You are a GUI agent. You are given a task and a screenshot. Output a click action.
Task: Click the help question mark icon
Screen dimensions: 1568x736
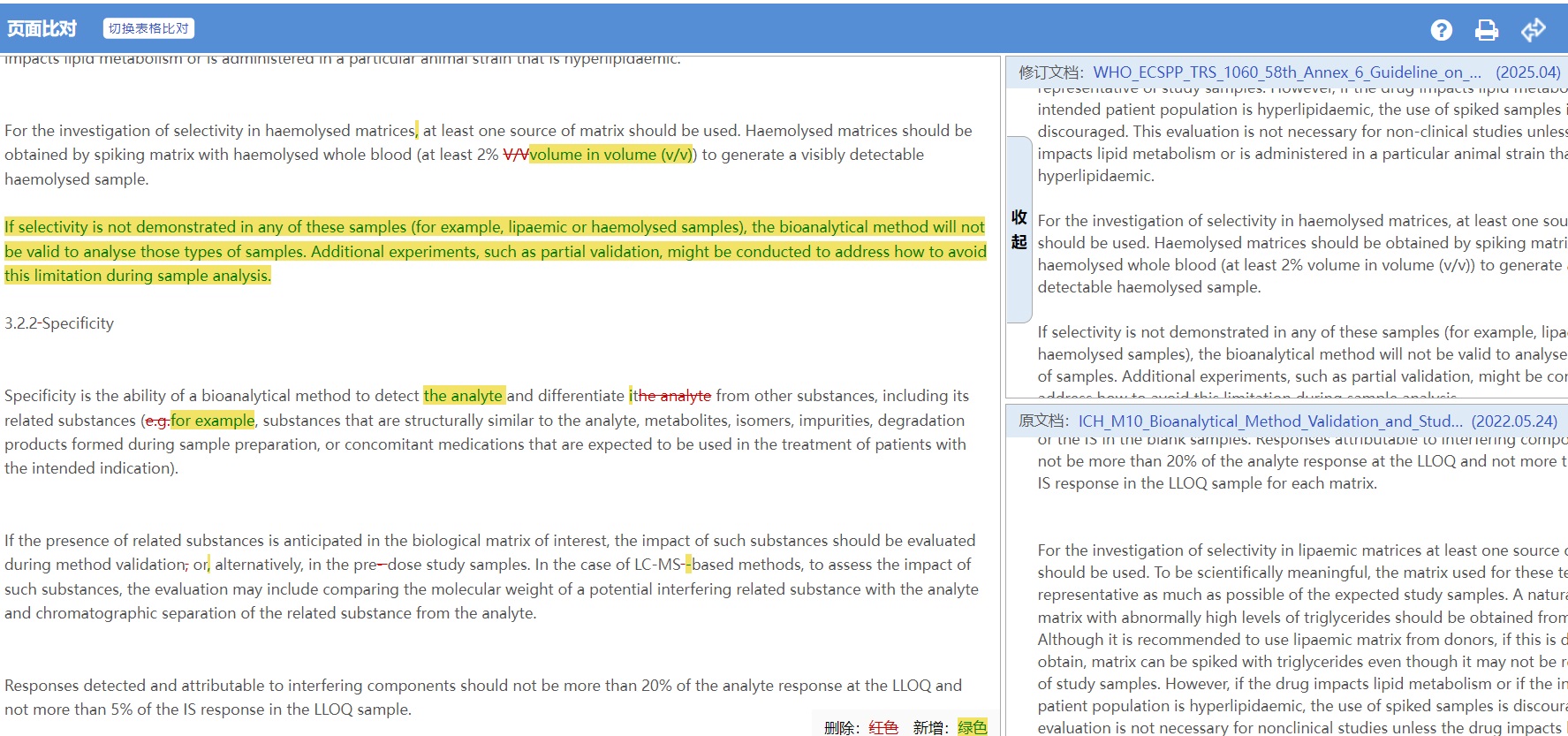[x=1441, y=30]
